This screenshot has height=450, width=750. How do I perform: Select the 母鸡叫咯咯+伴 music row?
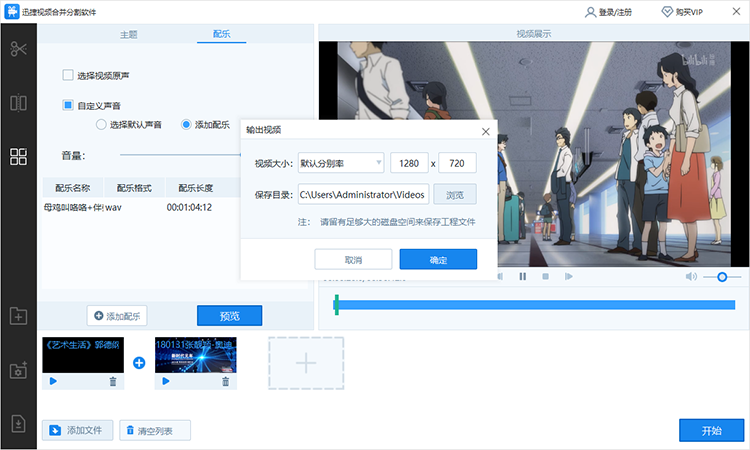click(x=141, y=207)
